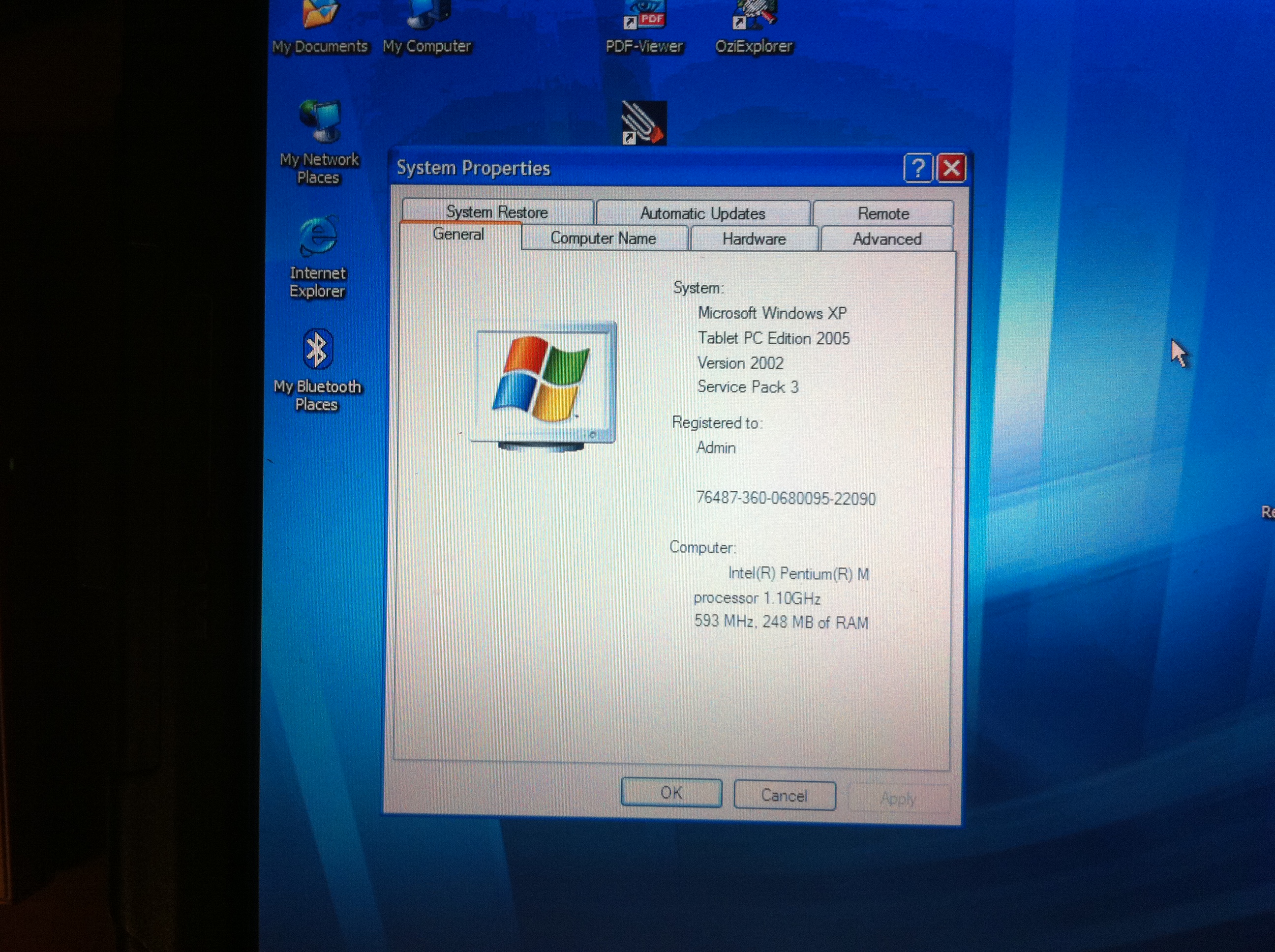Launch the OziExplorer shortcut
Viewport: 1275px width, 952px height.
(754, 17)
